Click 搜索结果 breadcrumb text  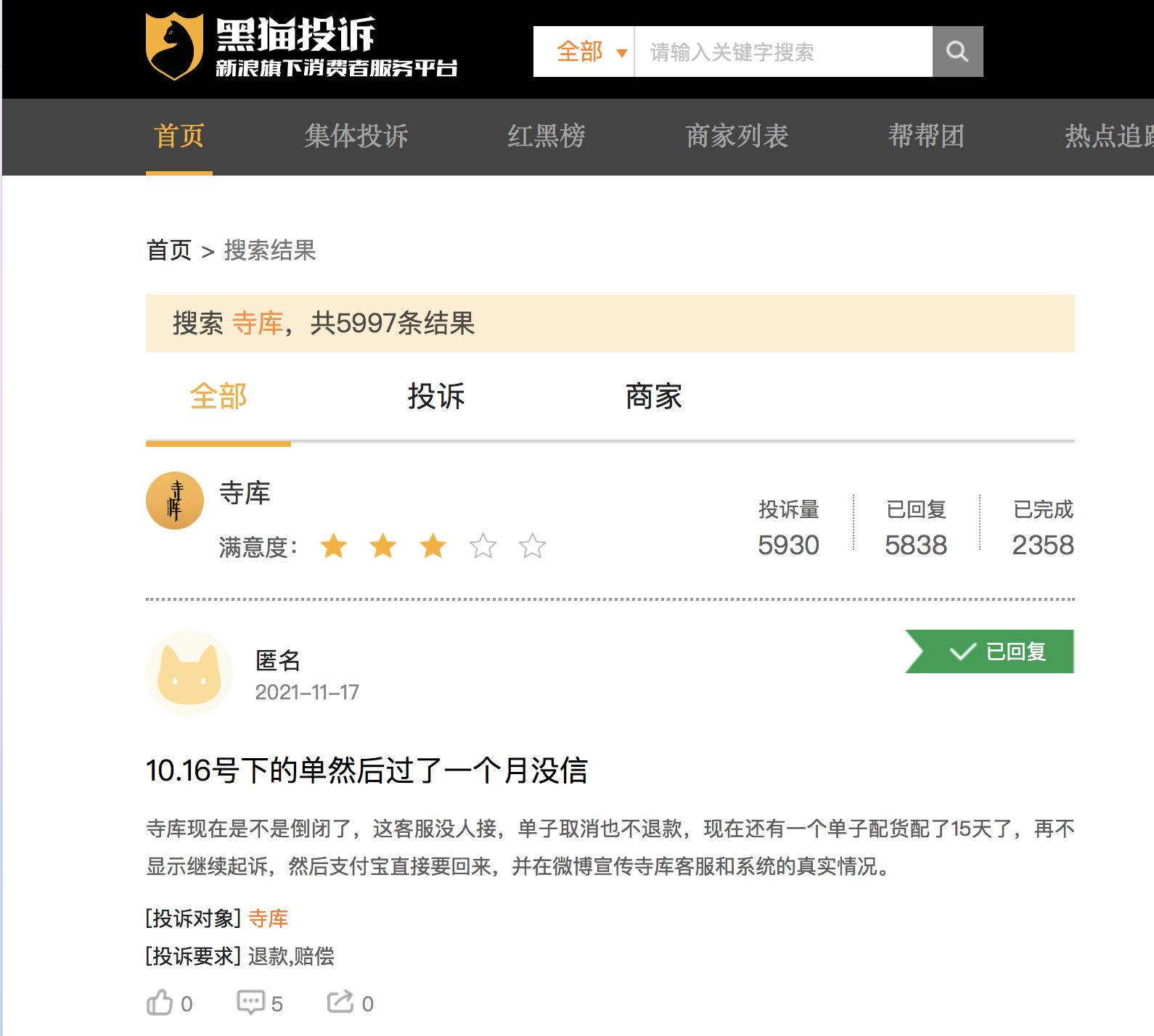270,250
